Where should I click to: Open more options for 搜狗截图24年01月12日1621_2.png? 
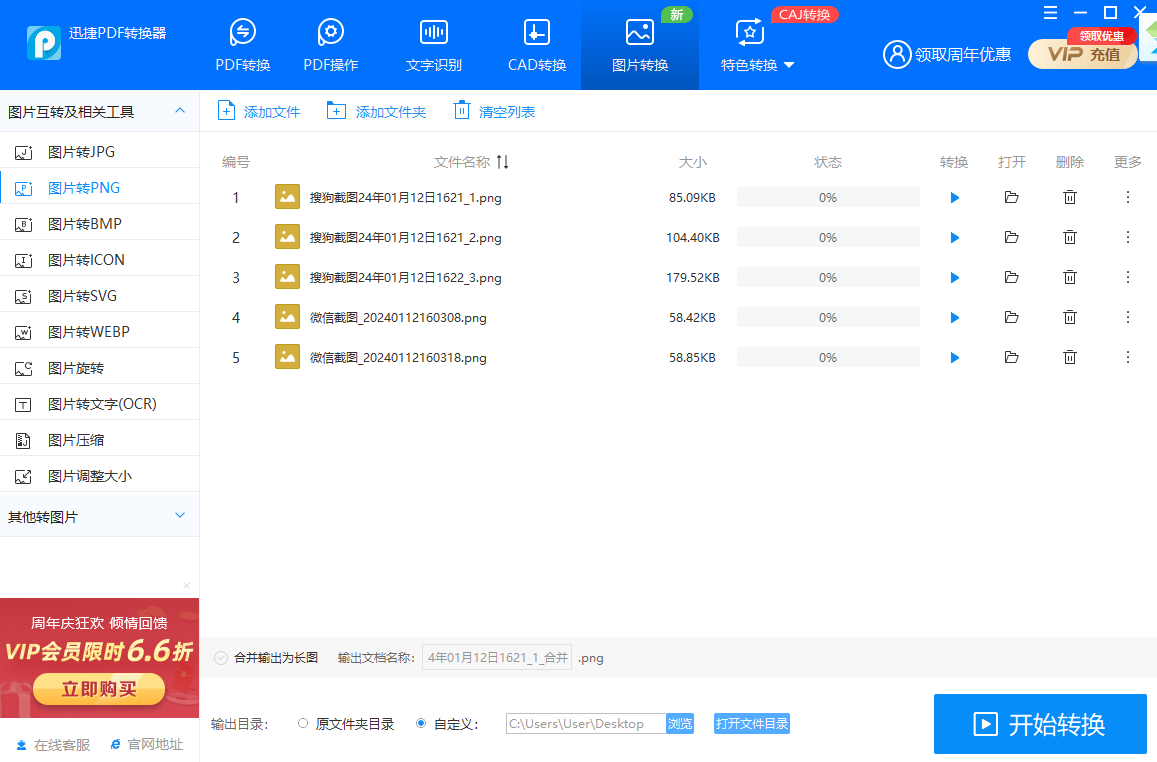click(x=1127, y=237)
